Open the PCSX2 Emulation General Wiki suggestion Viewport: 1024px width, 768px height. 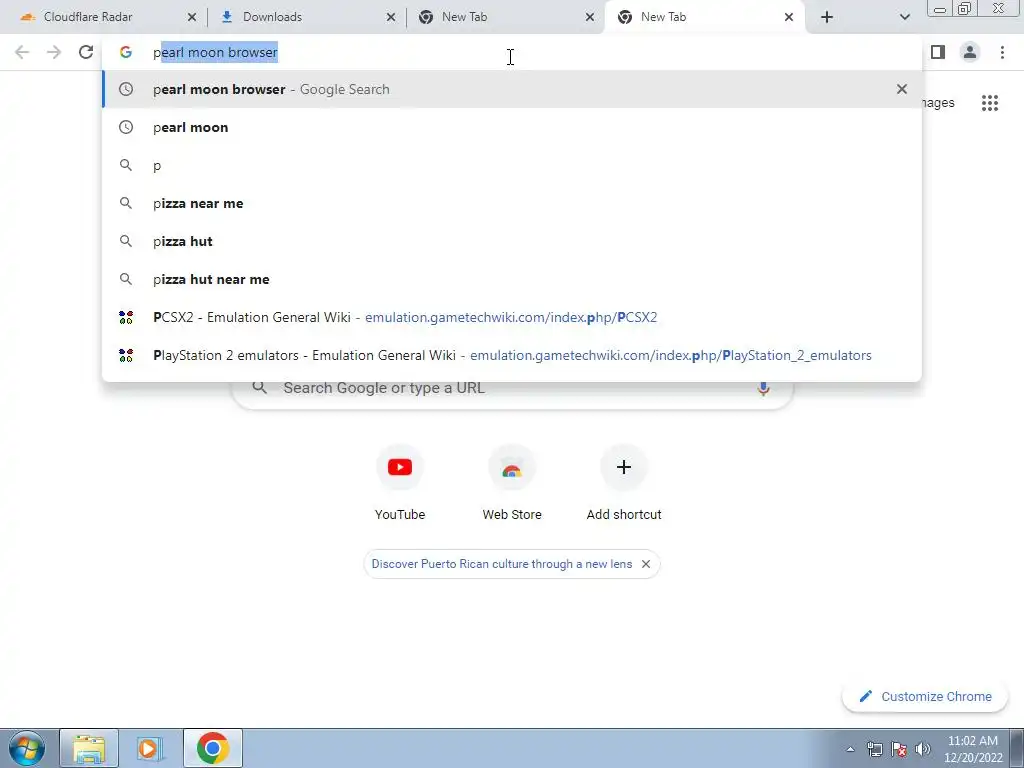pos(512,317)
